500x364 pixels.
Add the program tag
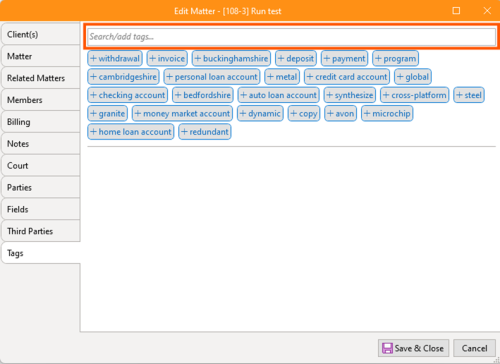tap(395, 59)
